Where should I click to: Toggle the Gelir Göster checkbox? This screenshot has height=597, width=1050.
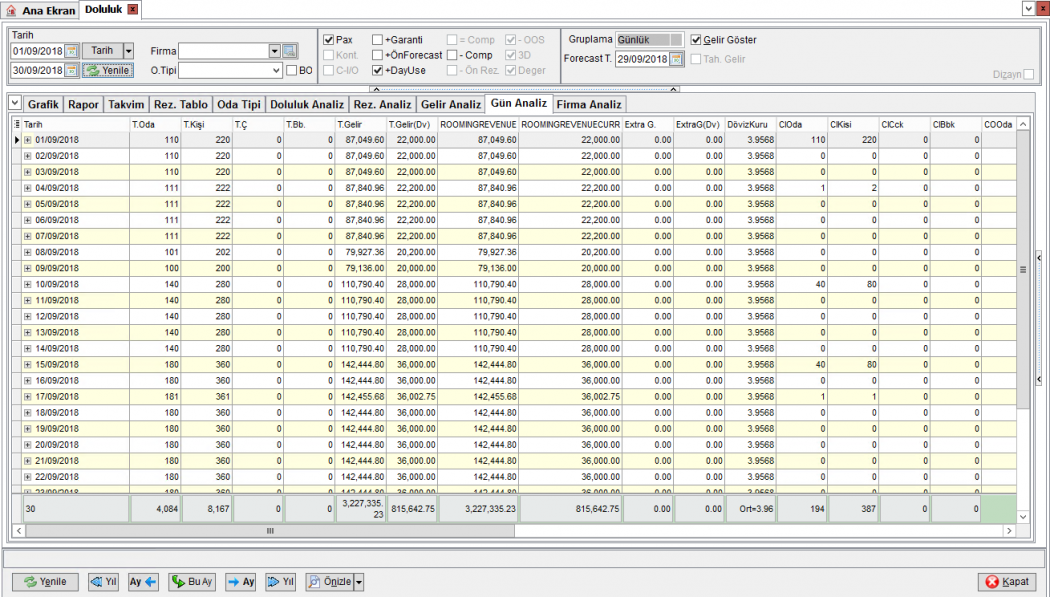[x=696, y=40]
